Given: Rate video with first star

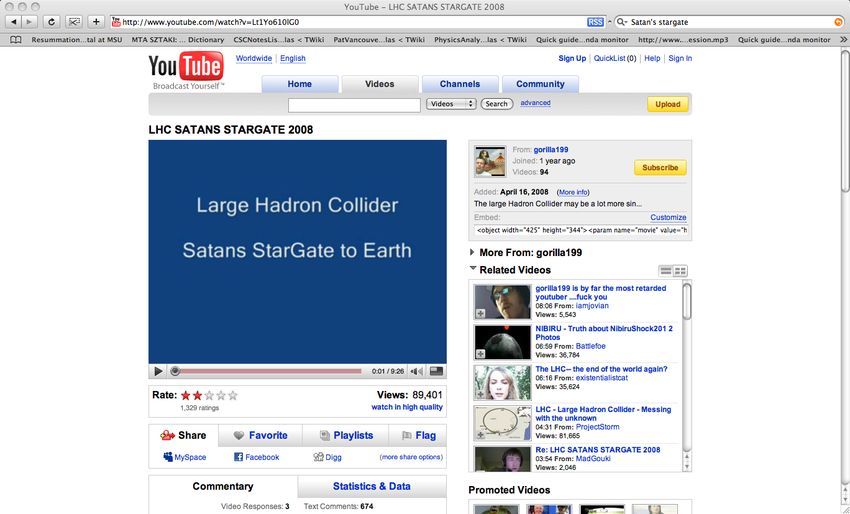Looking at the screenshot, I should click(x=186, y=395).
